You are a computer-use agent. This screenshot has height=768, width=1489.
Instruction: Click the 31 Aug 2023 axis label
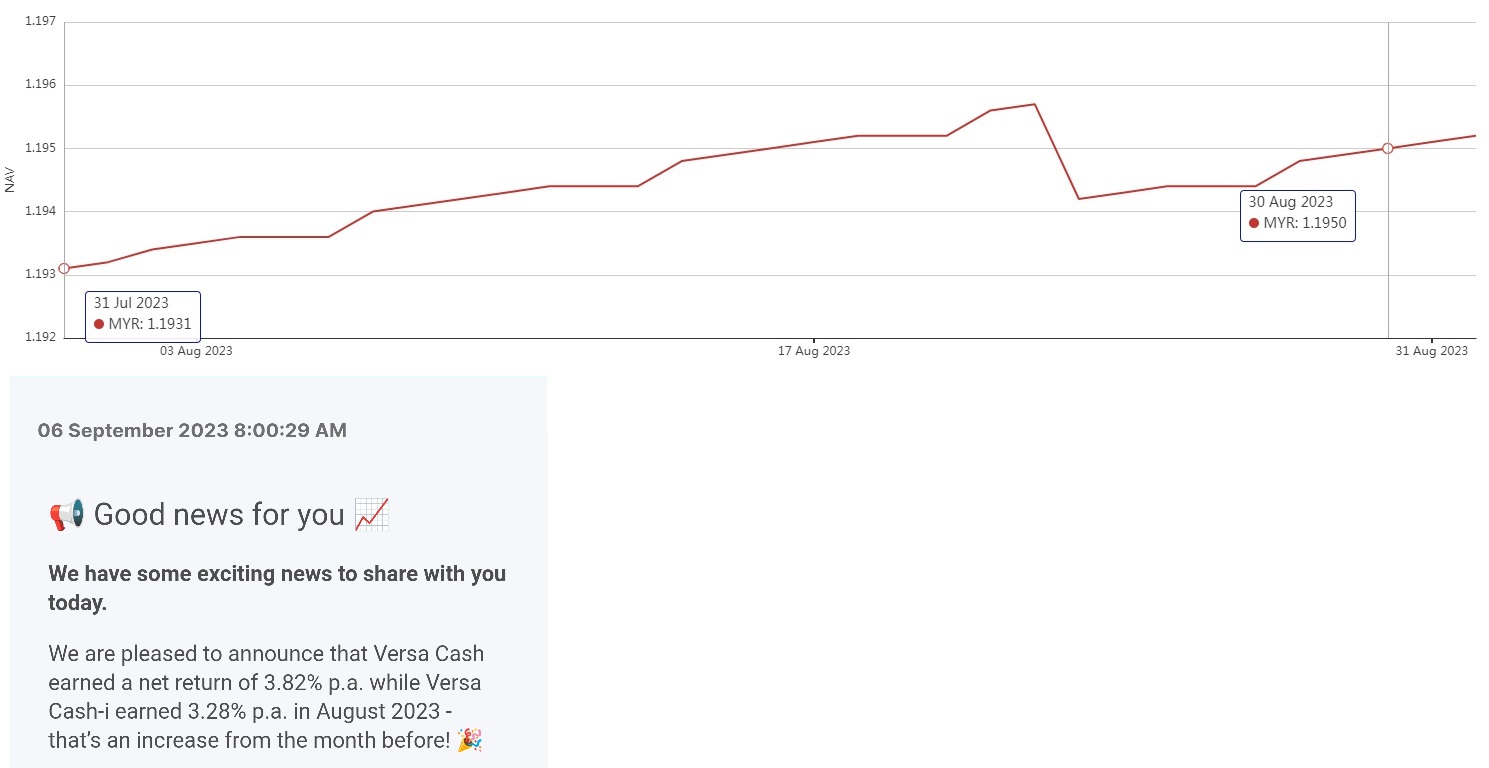tap(1432, 351)
